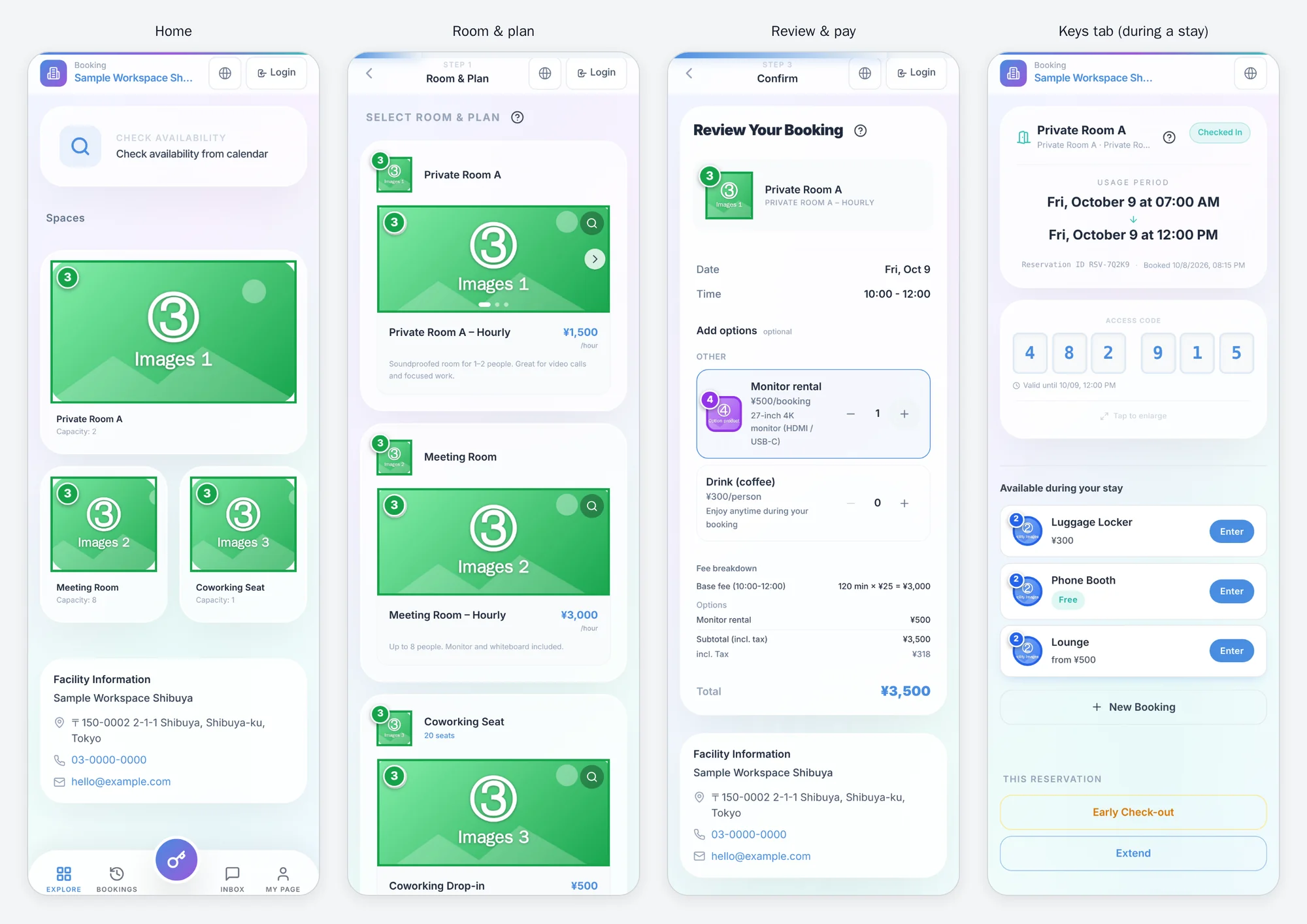Click email hello@example.com on Confirm screen
This screenshot has width=1307, height=924.
point(761,856)
